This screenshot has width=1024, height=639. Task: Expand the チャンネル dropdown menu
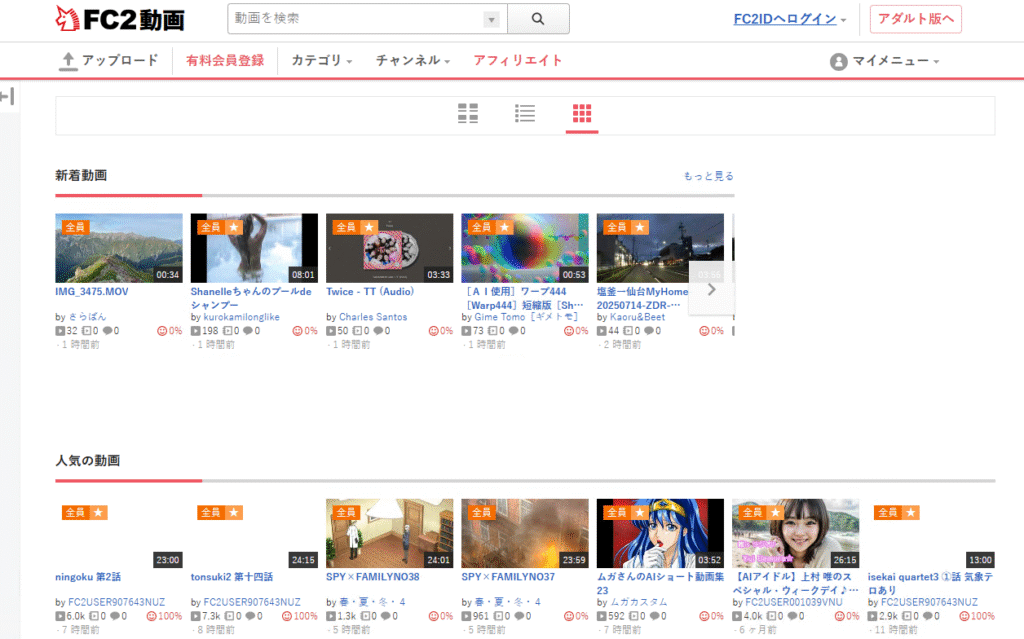pos(412,61)
